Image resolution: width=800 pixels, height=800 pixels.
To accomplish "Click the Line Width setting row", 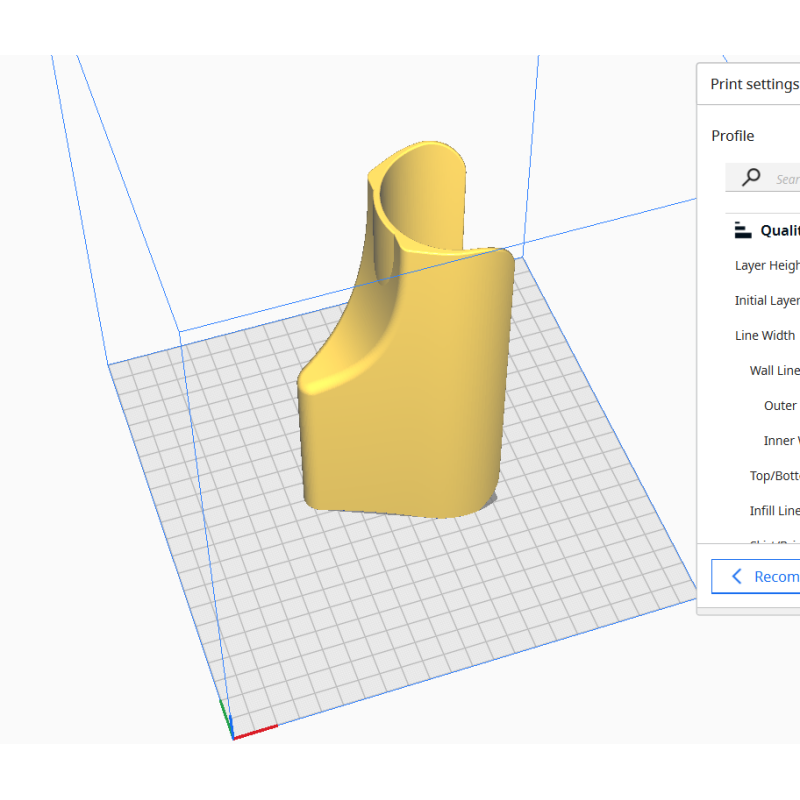I will [766, 335].
